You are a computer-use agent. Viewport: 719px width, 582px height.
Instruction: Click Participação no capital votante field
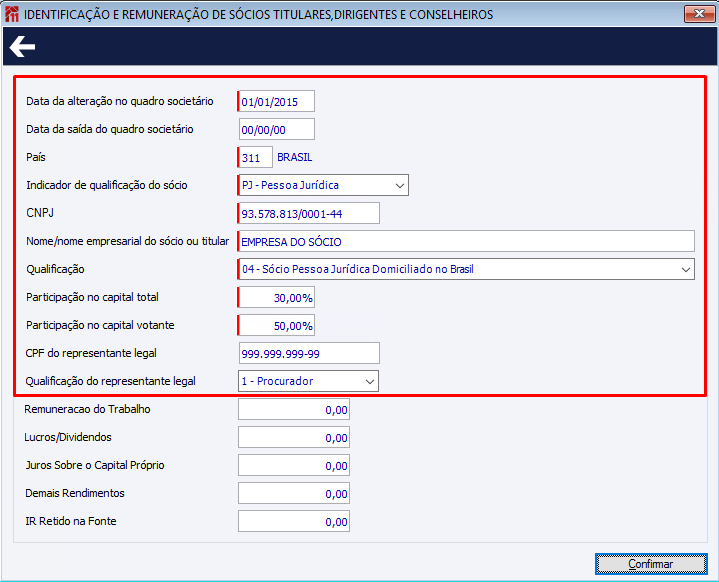pos(277,325)
